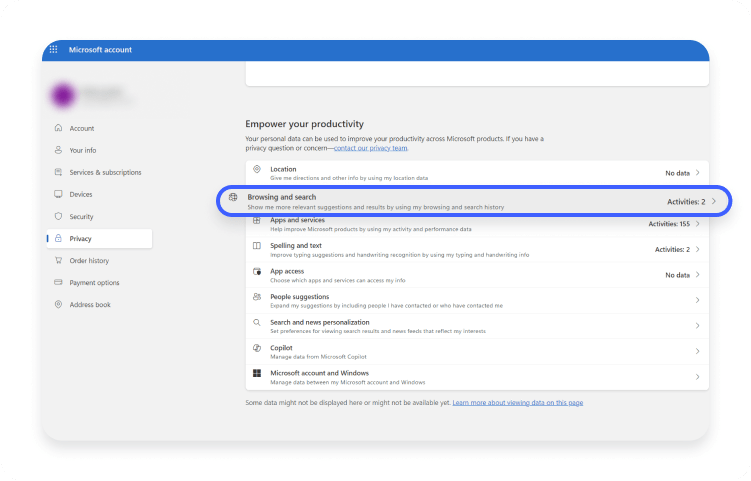
Task: Expand the People suggestions chevron
Action: pos(697,300)
